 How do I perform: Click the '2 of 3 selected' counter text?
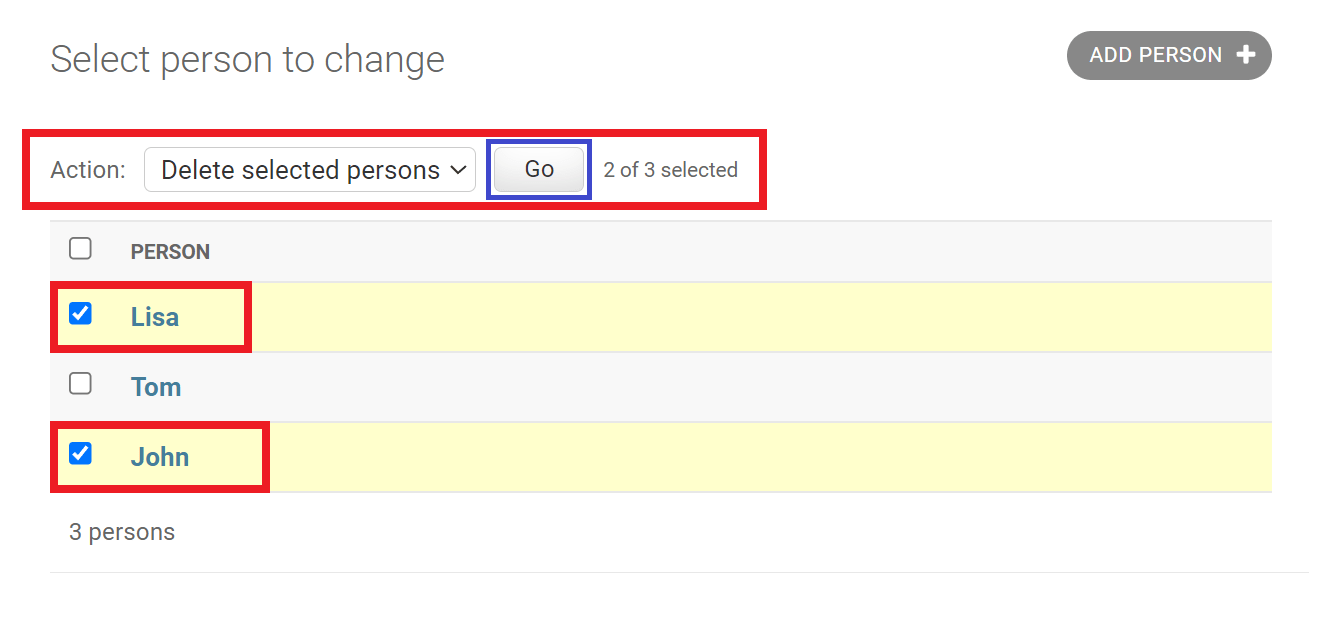pyautogui.click(x=670, y=169)
